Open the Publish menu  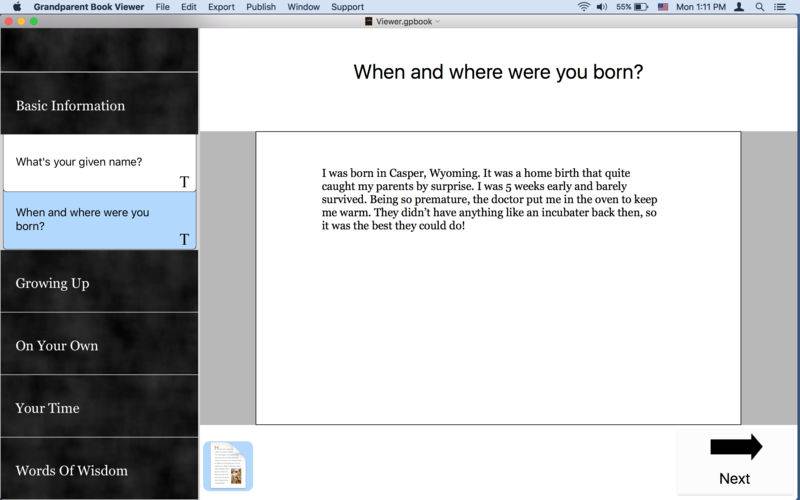(261, 7)
